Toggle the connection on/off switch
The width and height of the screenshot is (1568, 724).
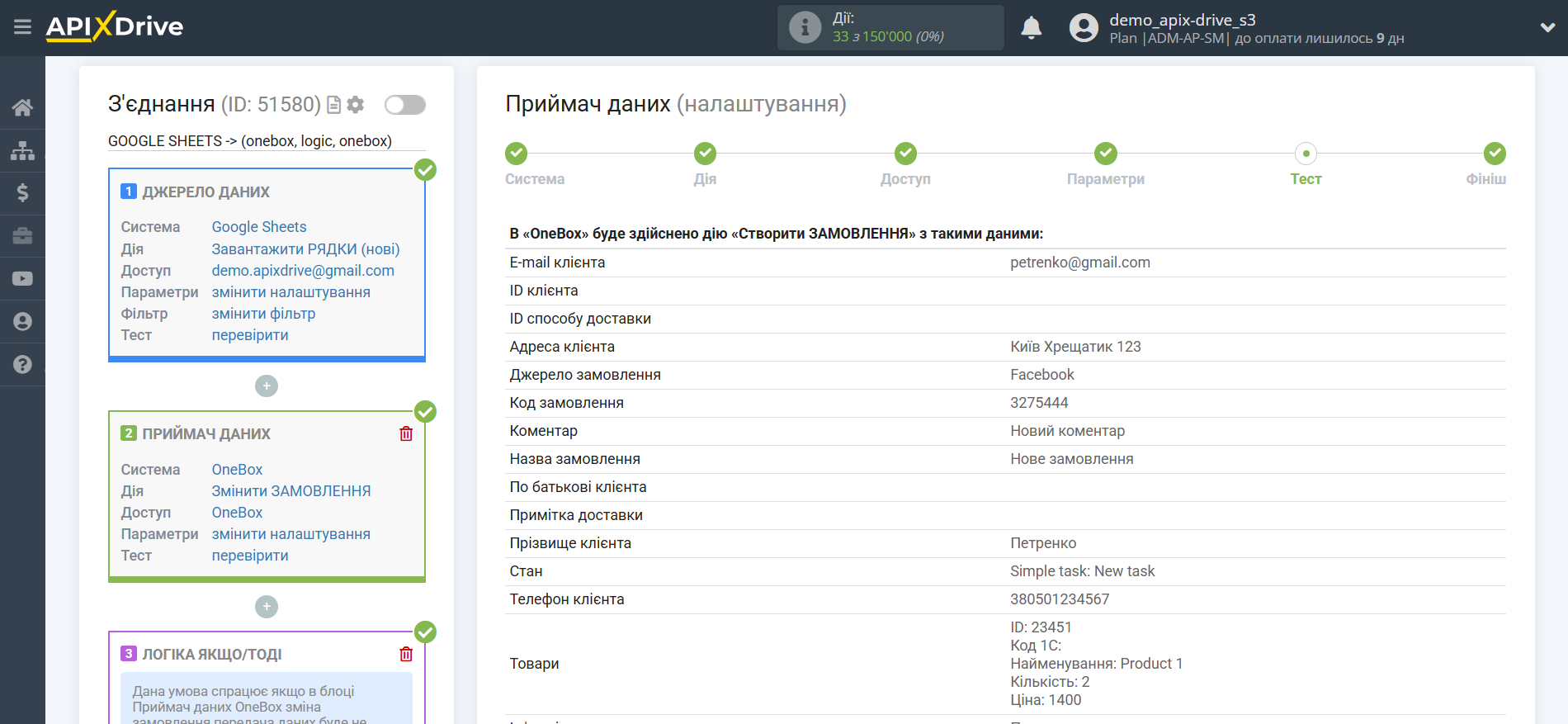tap(405, 105)
